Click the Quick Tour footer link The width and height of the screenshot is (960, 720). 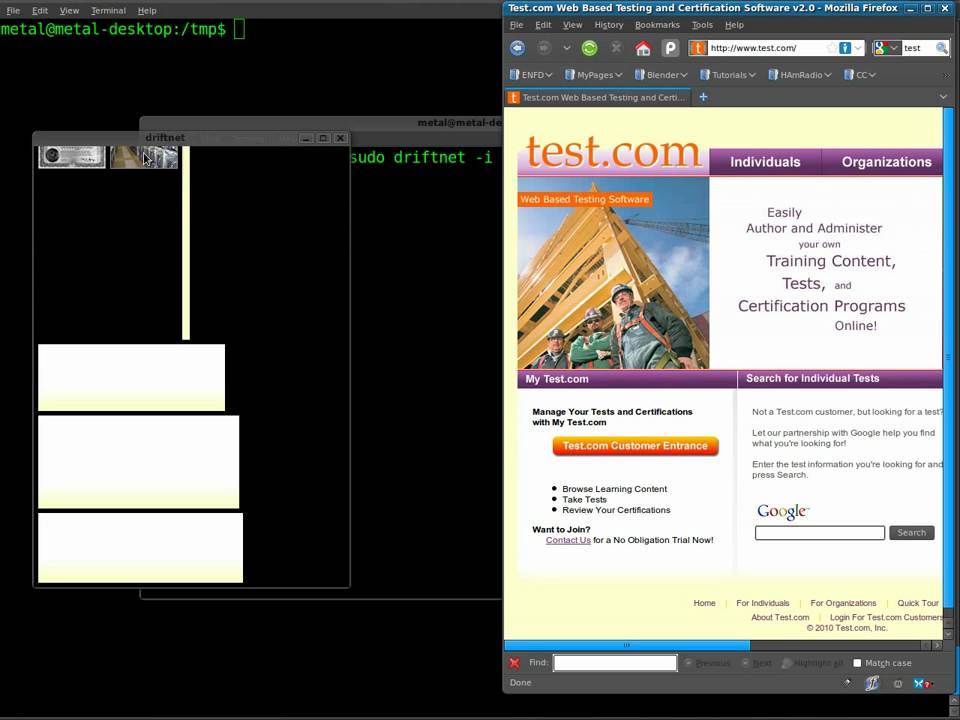[x=918, y=603]
